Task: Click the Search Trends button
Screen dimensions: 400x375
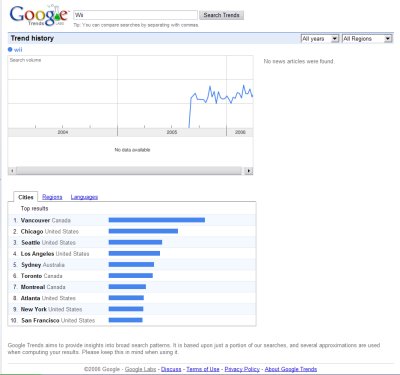Action: (x=222, y=15)
